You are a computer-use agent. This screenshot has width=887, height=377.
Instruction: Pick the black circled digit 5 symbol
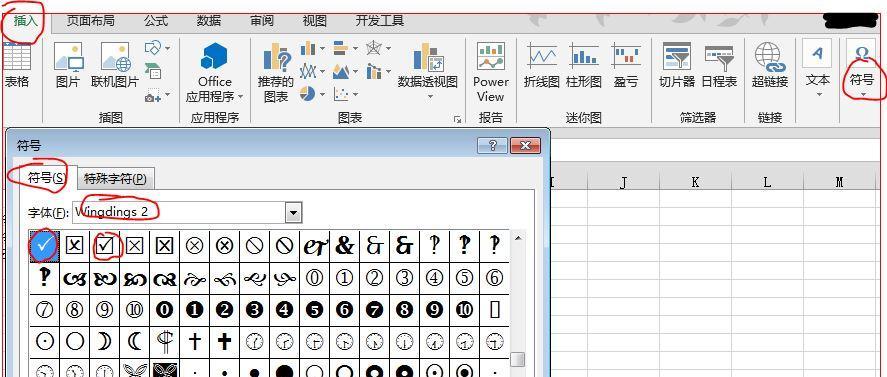[315, 309]
